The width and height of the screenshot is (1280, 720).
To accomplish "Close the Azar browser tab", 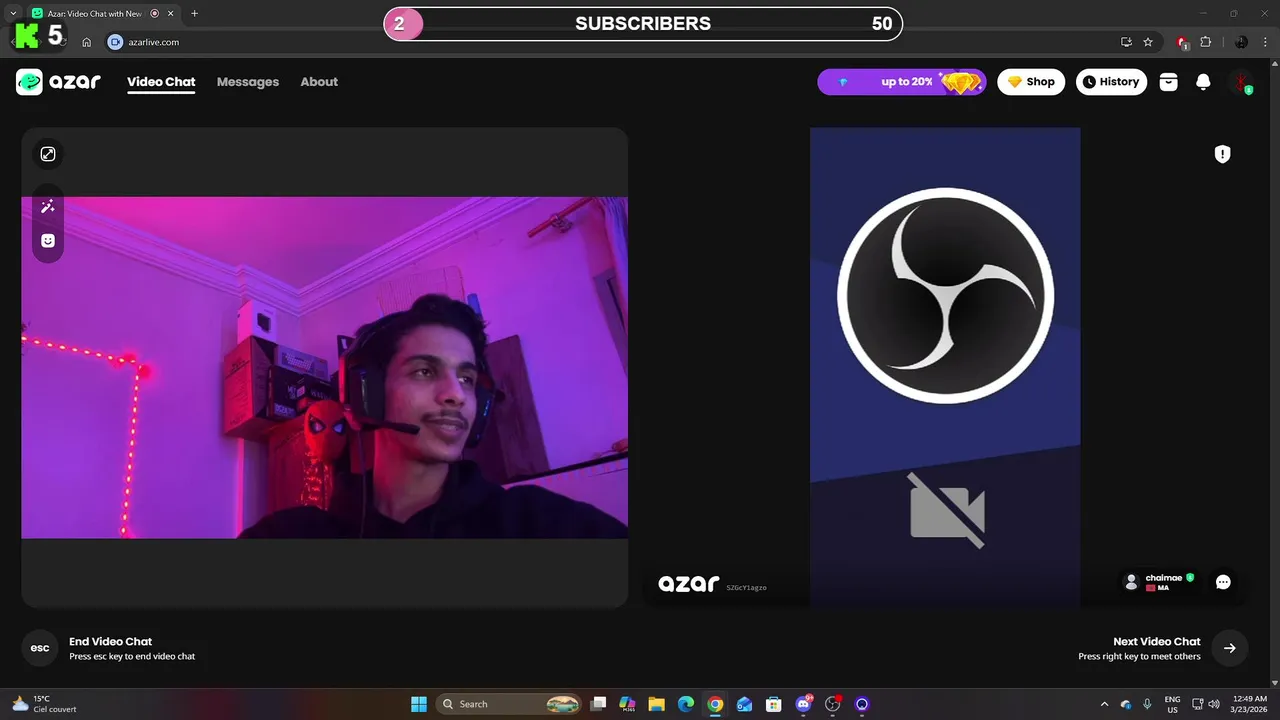I will (x=170, y=14).
